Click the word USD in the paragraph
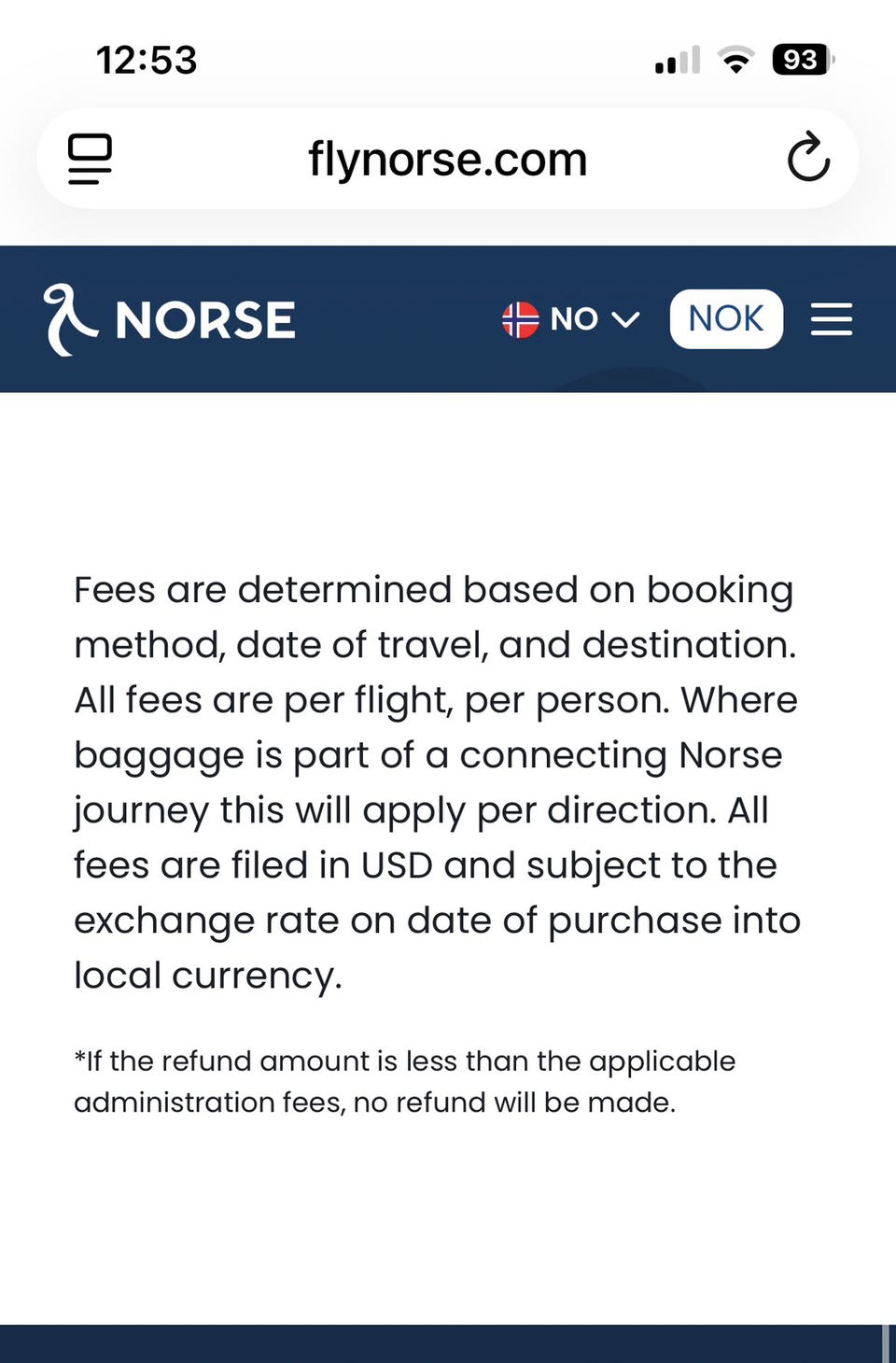 pyautogui.click(x=397, y=865)
